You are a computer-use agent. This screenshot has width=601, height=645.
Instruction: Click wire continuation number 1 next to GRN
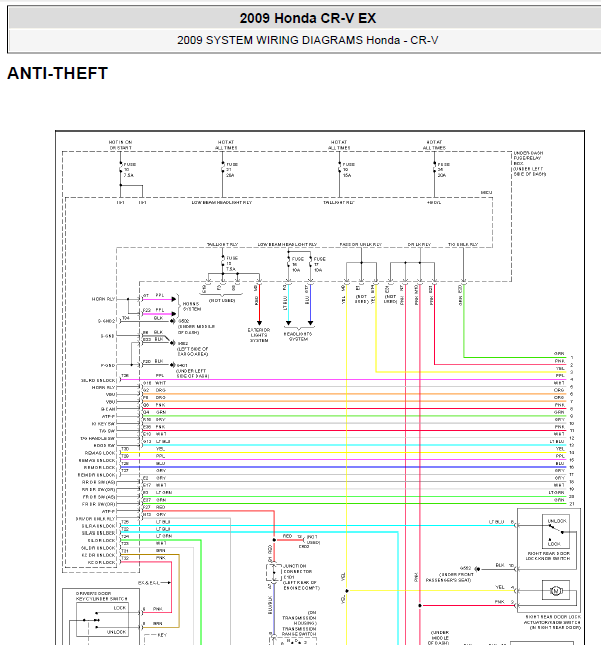(x=572, y=357)
